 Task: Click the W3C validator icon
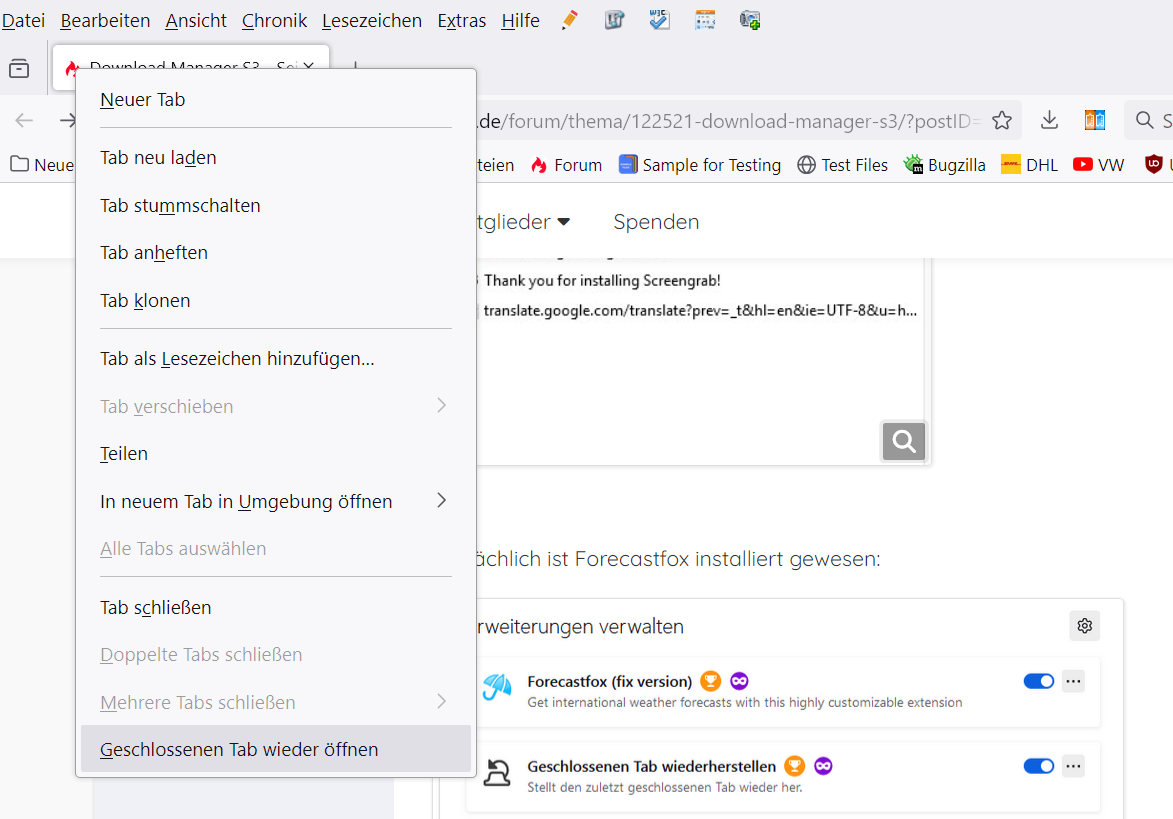[x=659, y=20]
